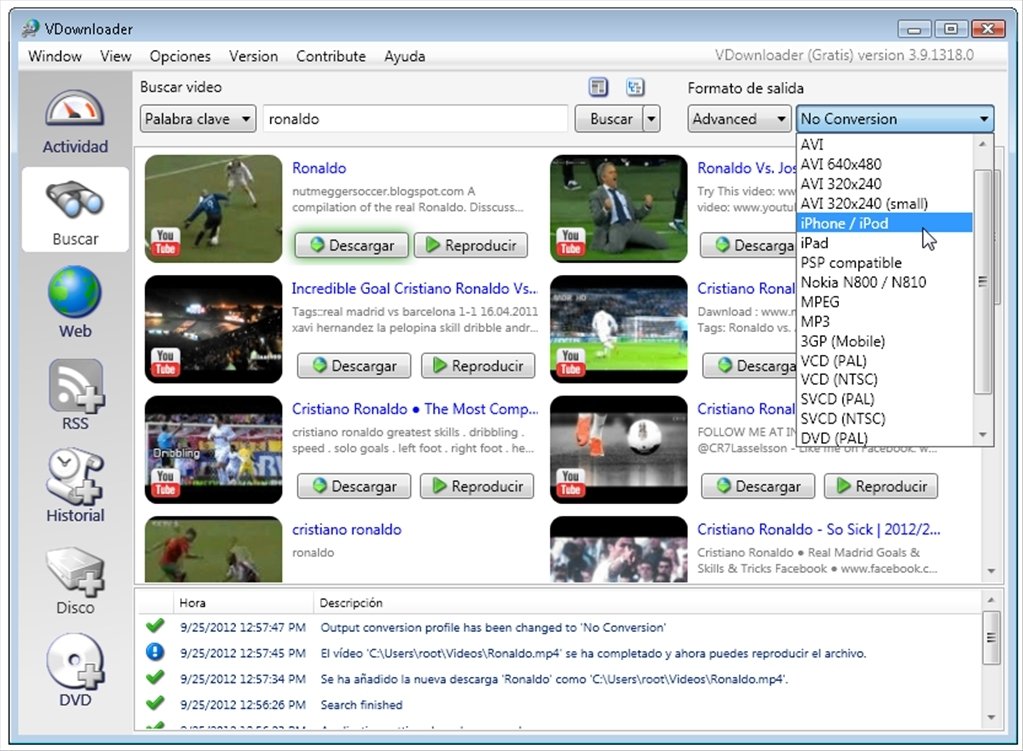1023x751 pixels.
Task: Open the Historial sidebar icon
Action: pyautogui.click(x=75, y=486)
